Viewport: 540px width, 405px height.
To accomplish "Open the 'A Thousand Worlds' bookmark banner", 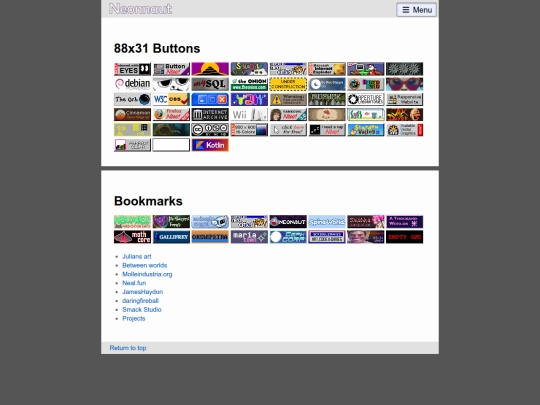I will coord(405,222).
